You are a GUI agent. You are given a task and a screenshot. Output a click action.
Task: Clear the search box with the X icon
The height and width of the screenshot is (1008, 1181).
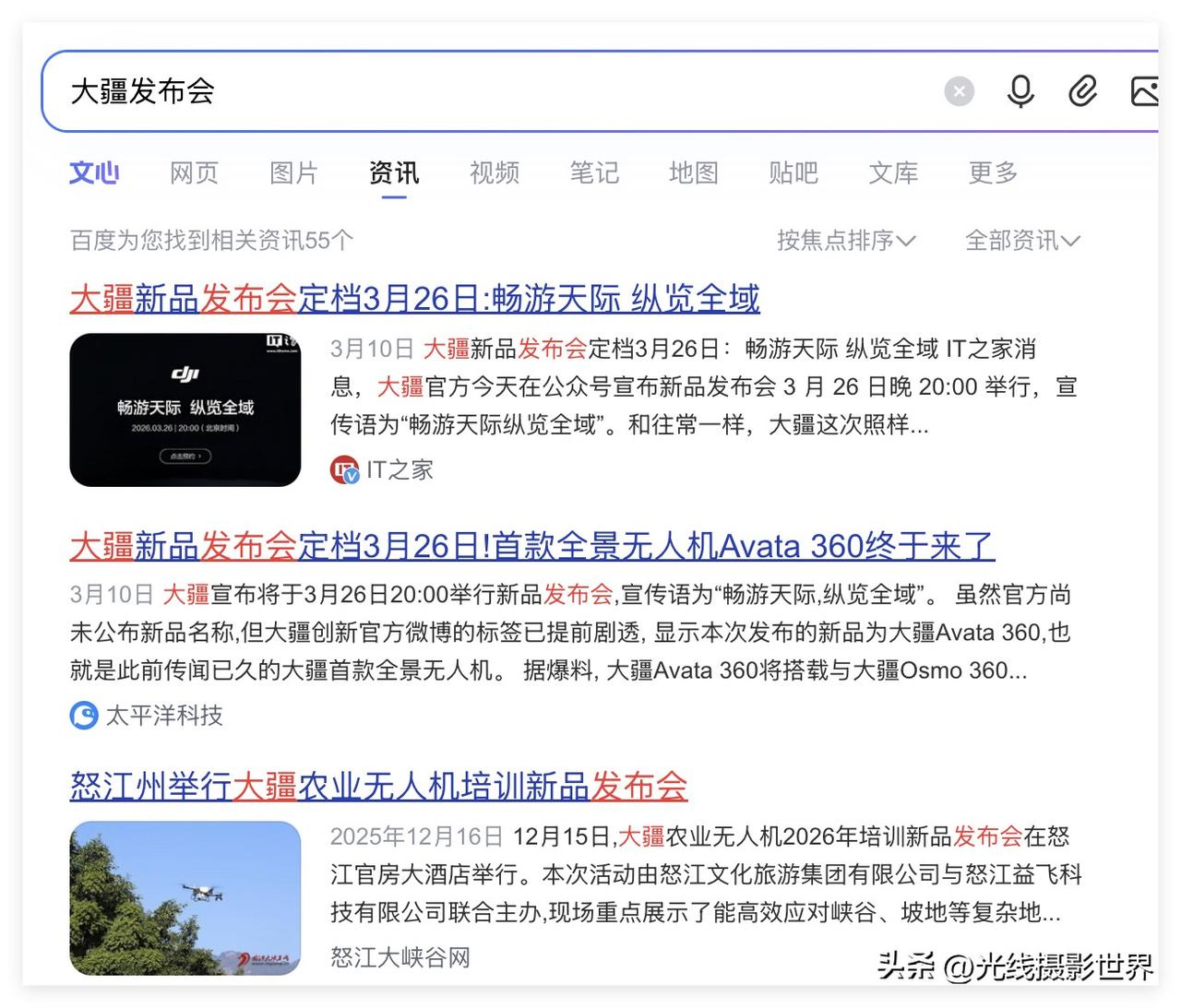pos(960,91)
